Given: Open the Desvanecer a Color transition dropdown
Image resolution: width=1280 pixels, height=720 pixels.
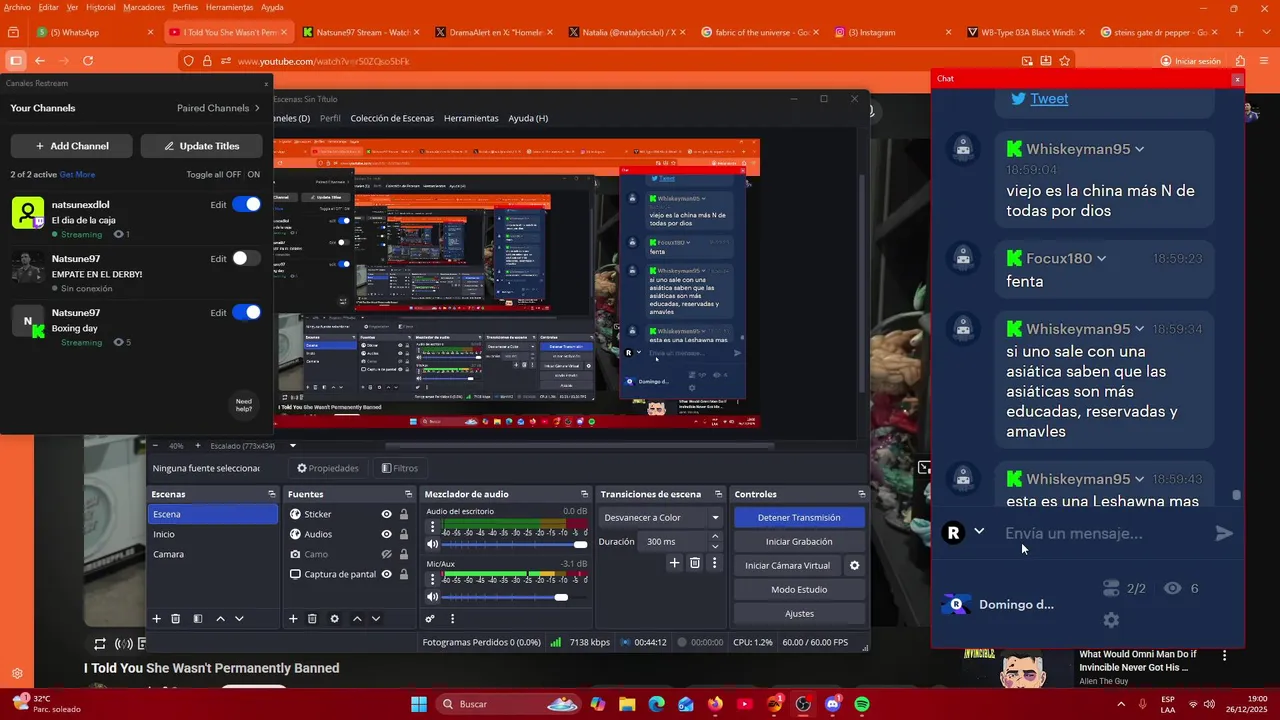Looking at the screenshot, I should (x=661, y=517).
